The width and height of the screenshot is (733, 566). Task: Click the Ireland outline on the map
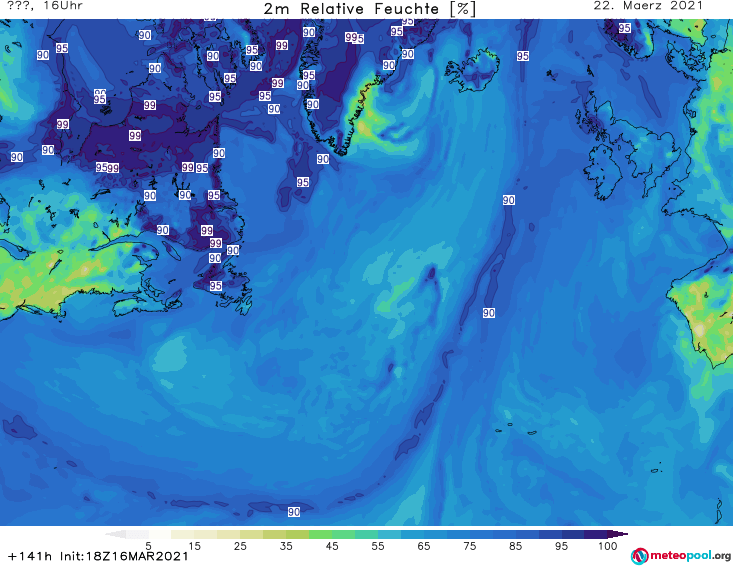pyautogui.click(x=603, y=172)
